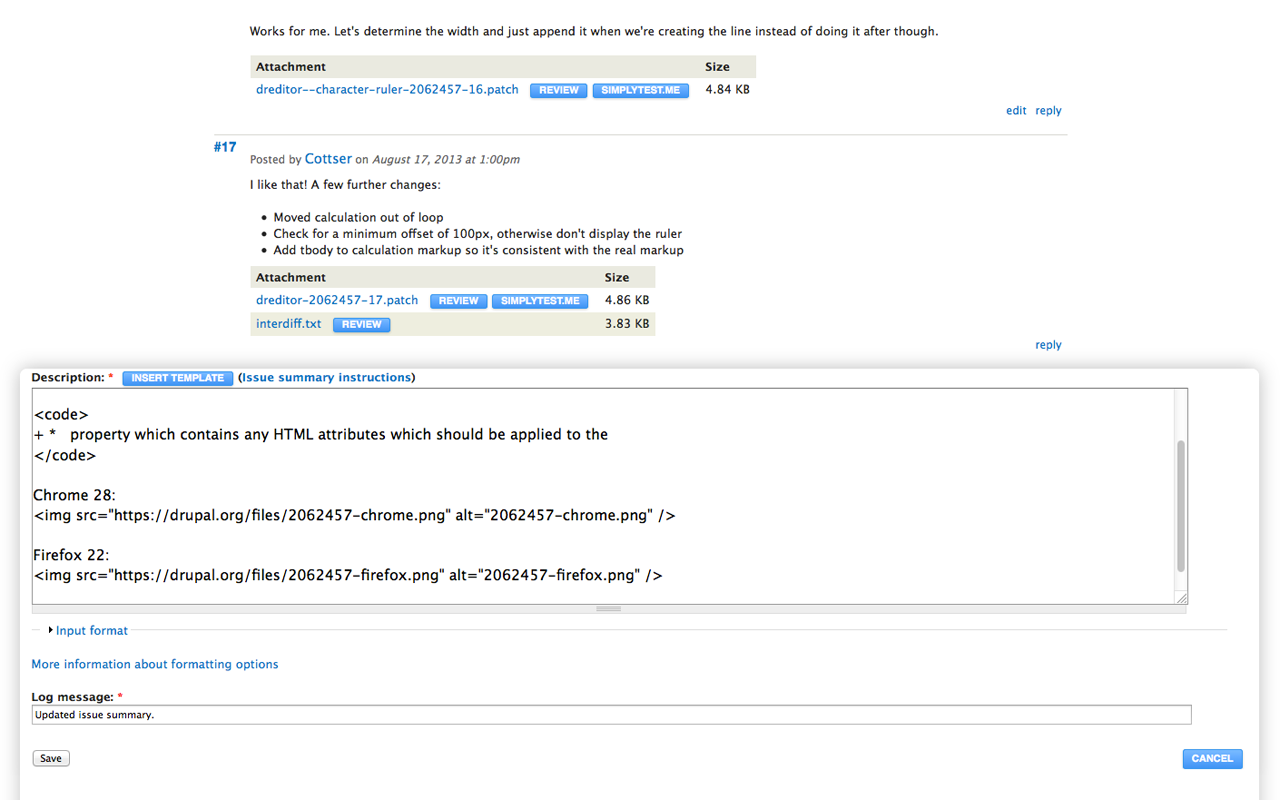This screenshot has height=800, width=1280.
Task: Focus the Log message field
Action: click(611, 715)
